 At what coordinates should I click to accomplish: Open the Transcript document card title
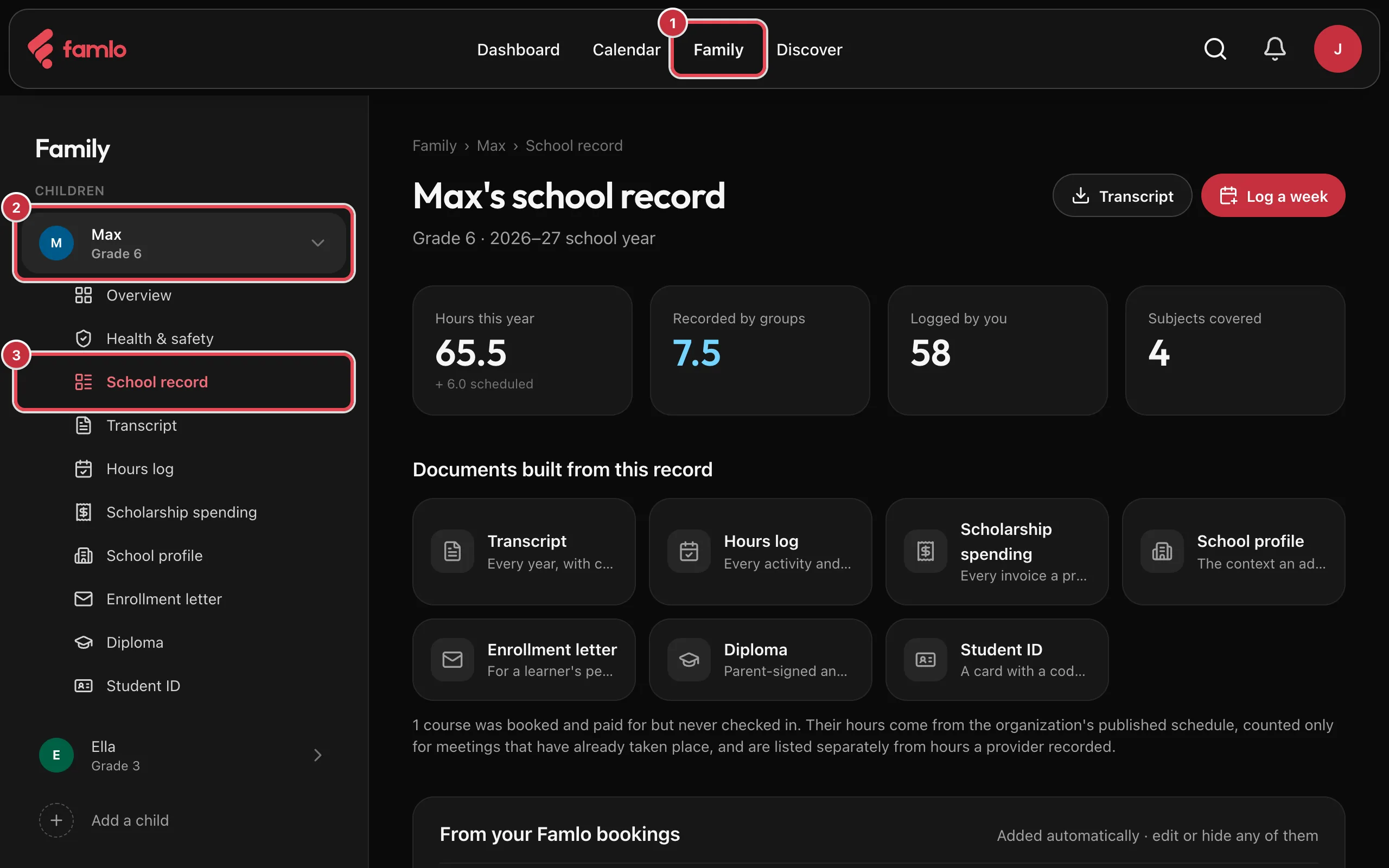click(x=526, y=541)
